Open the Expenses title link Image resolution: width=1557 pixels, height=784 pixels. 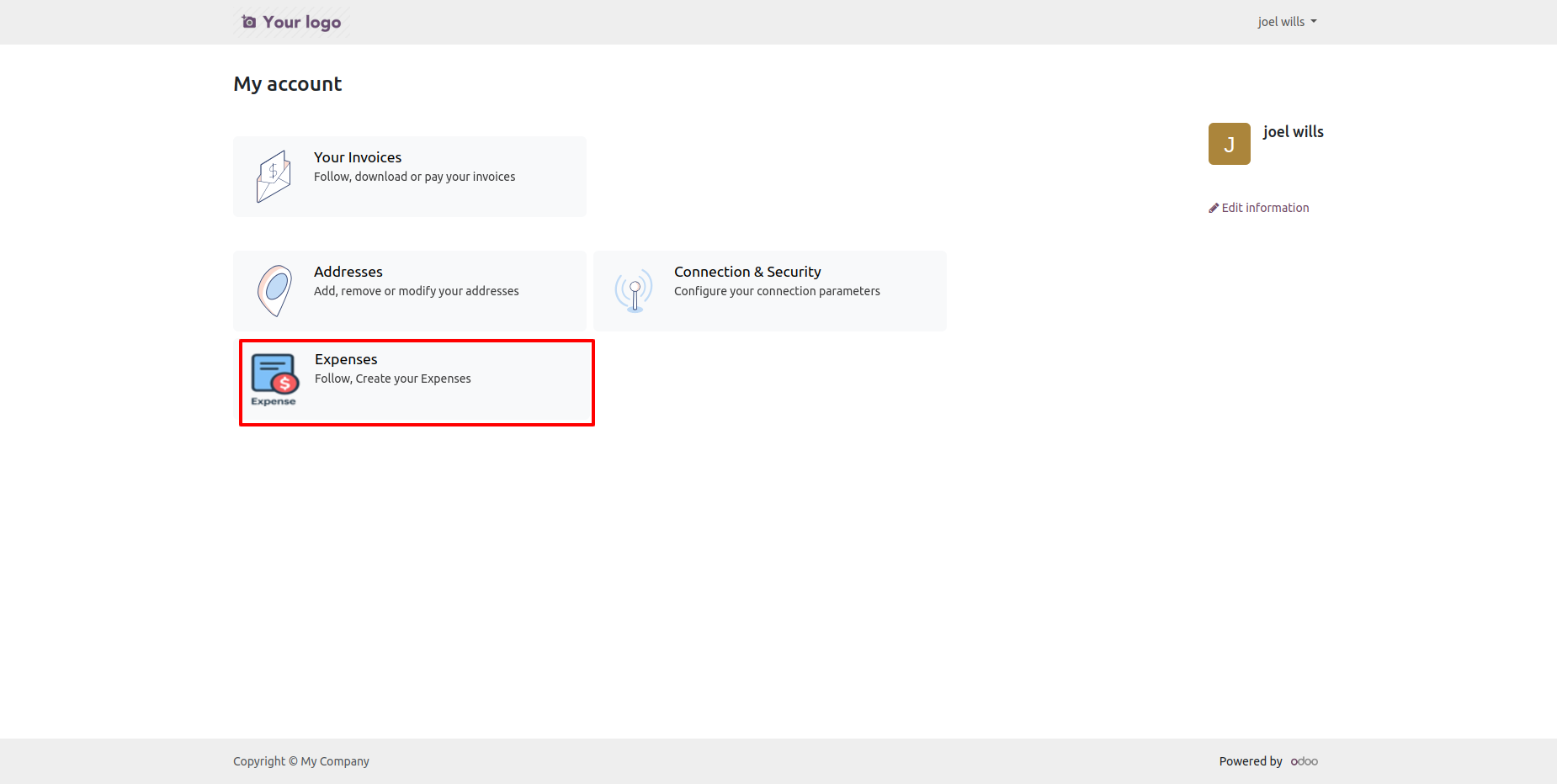pyautogui.click(x=346, y=359)
